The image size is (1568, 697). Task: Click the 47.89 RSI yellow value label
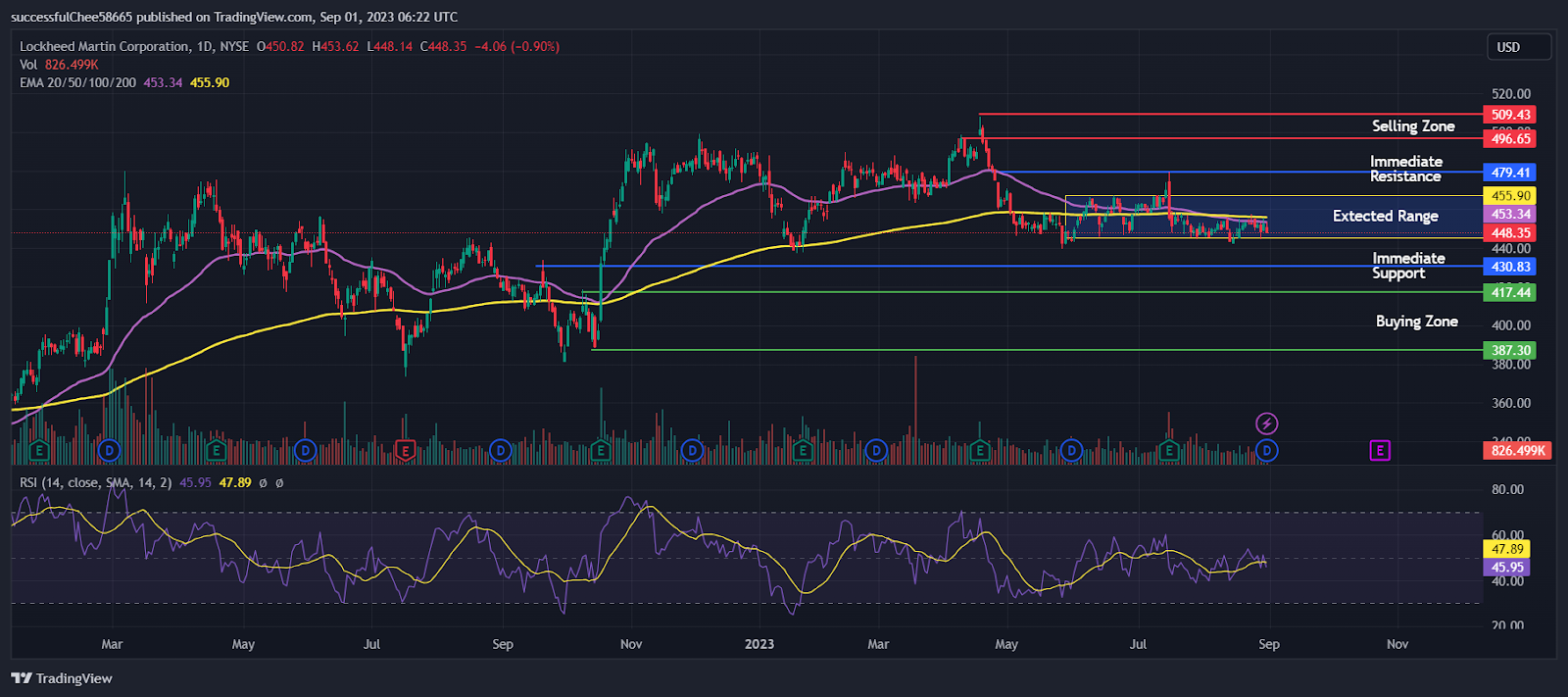pos(1508,549)
